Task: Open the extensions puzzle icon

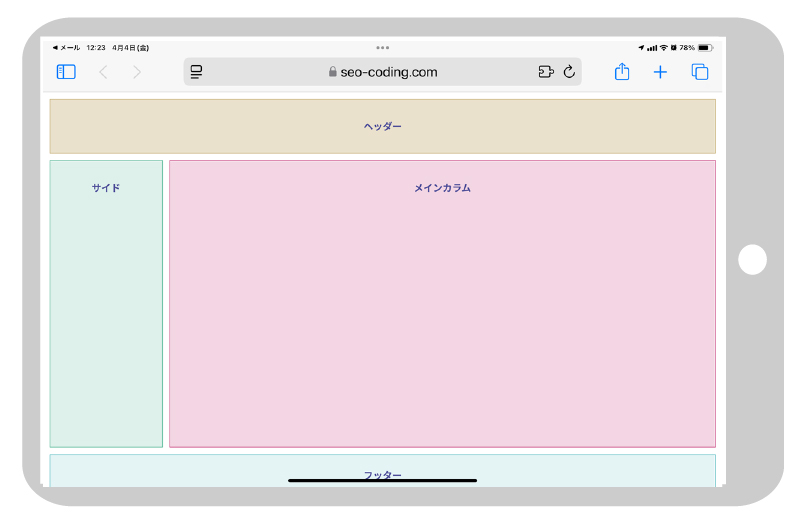Action: click(545, 72)
